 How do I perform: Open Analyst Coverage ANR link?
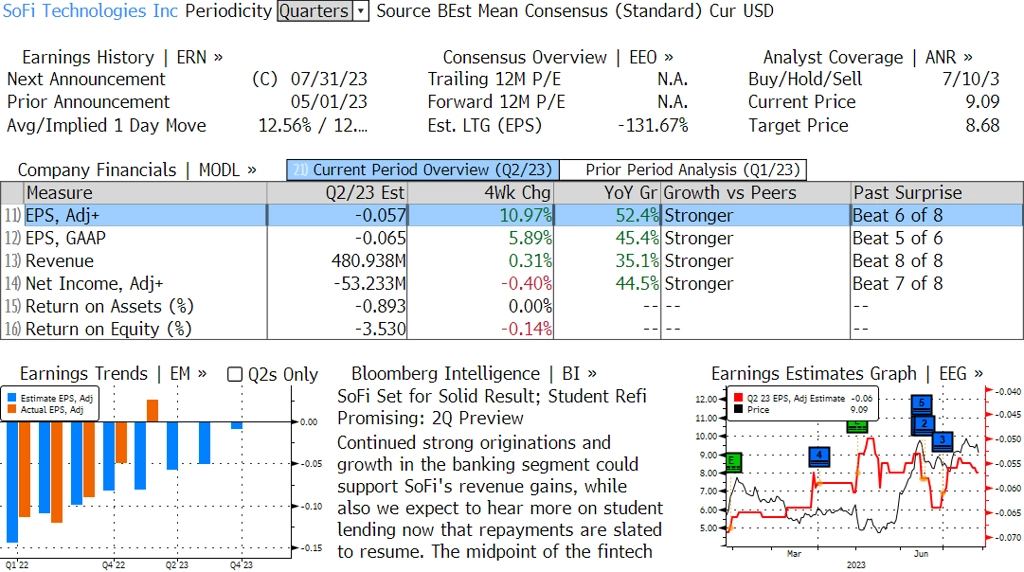pyautogui.click(x=867, y=57)
